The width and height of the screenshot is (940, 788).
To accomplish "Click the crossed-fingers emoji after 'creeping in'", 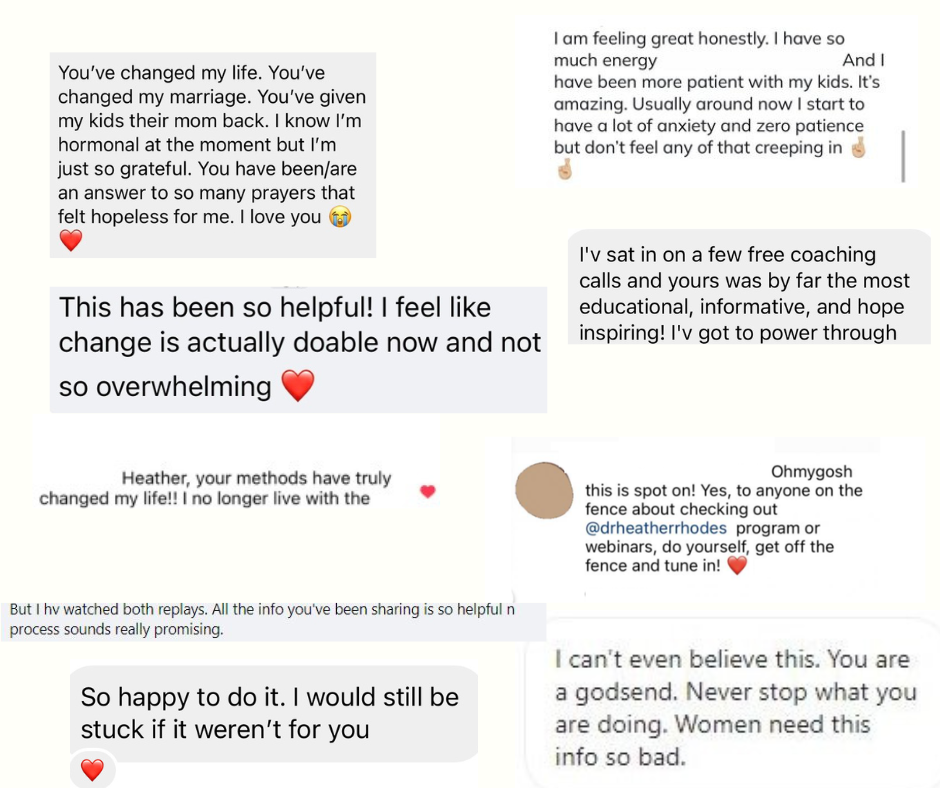I will click(858, 148).
